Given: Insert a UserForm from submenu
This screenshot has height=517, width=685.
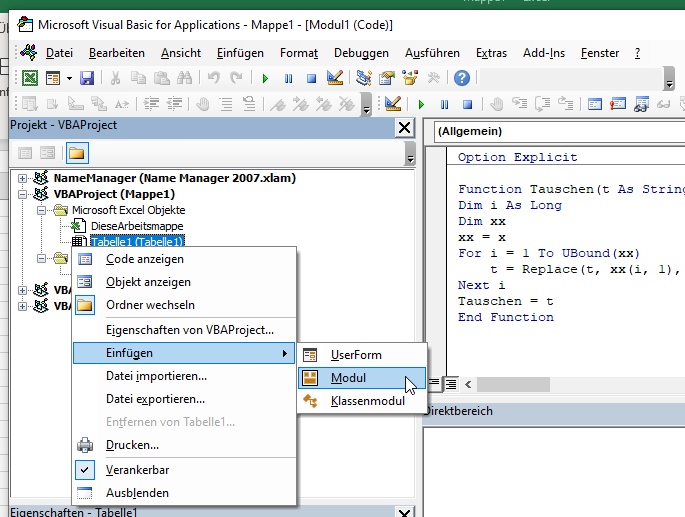Looking at the screenshot, I should [362, 355].
